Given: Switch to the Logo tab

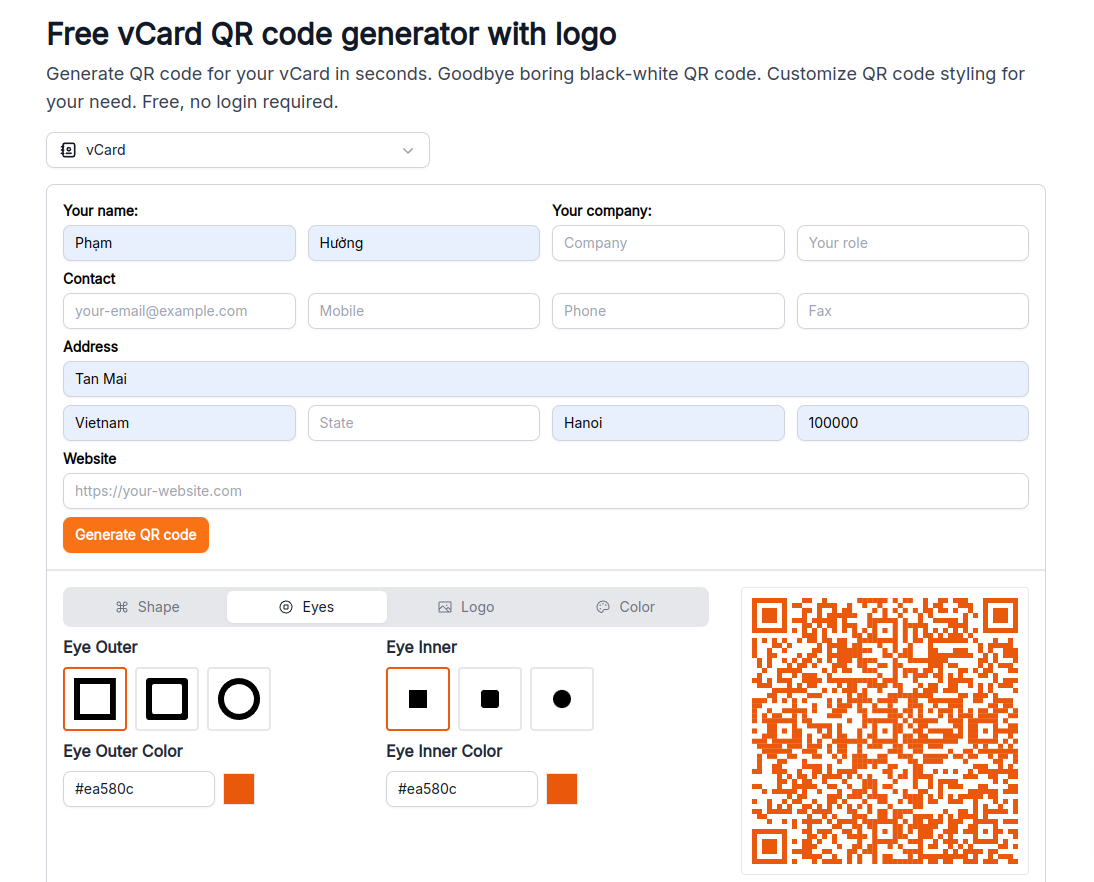Looking at the screenshot, I should (466, 607).
